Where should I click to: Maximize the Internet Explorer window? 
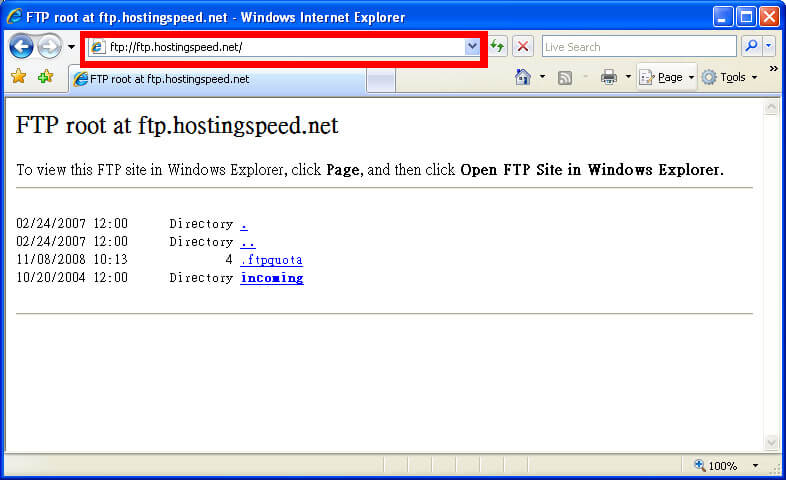pyautogui.click(x=745, y=17)
